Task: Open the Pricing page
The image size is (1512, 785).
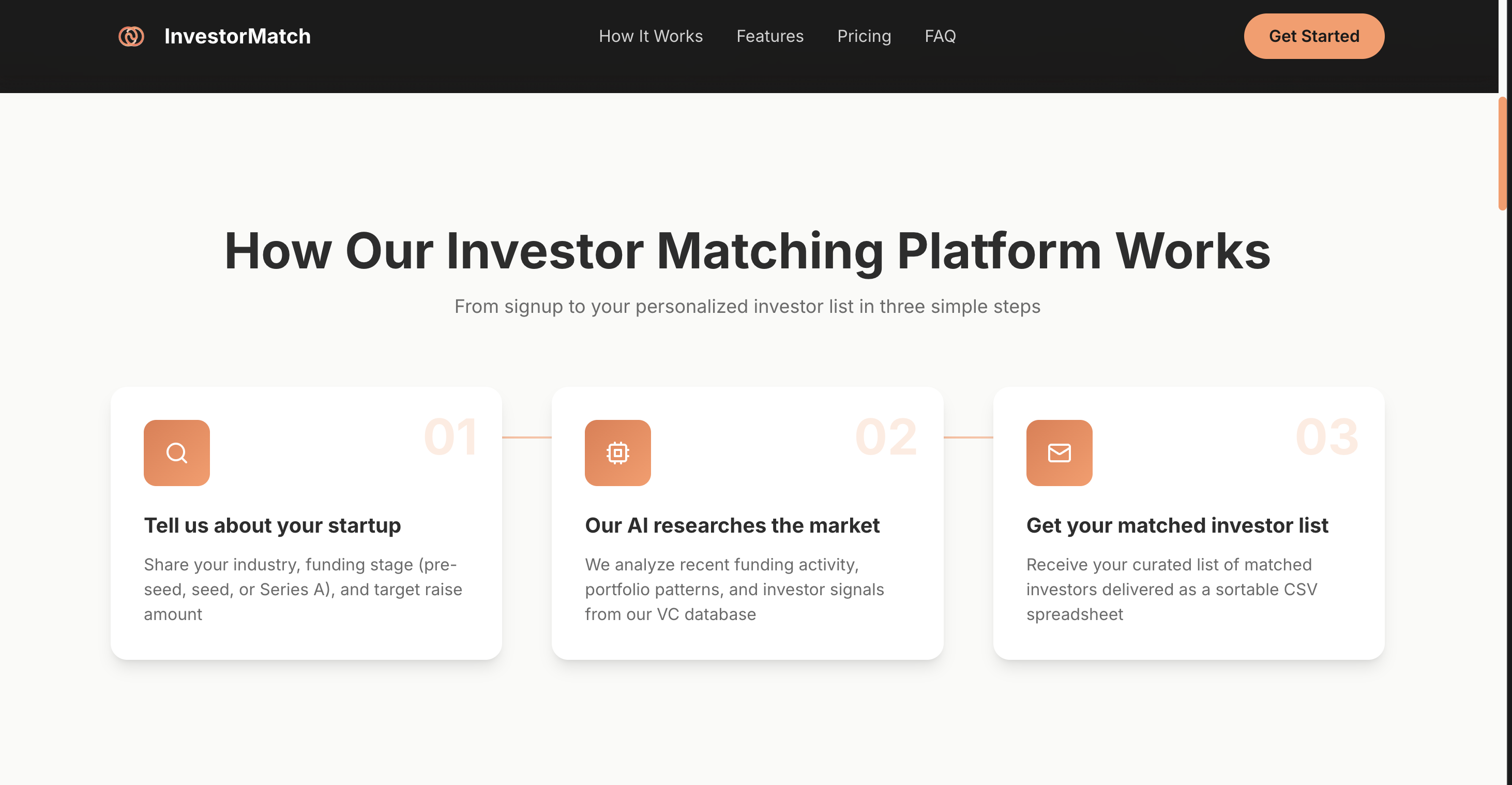Action: [864, 36]
